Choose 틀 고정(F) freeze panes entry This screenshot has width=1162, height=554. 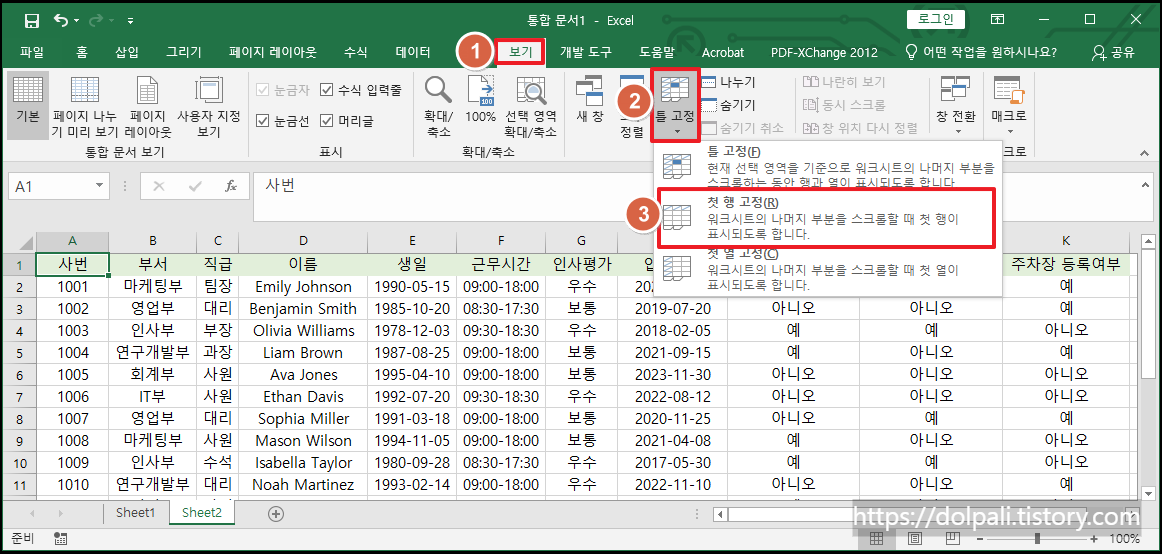pos(829,166)
